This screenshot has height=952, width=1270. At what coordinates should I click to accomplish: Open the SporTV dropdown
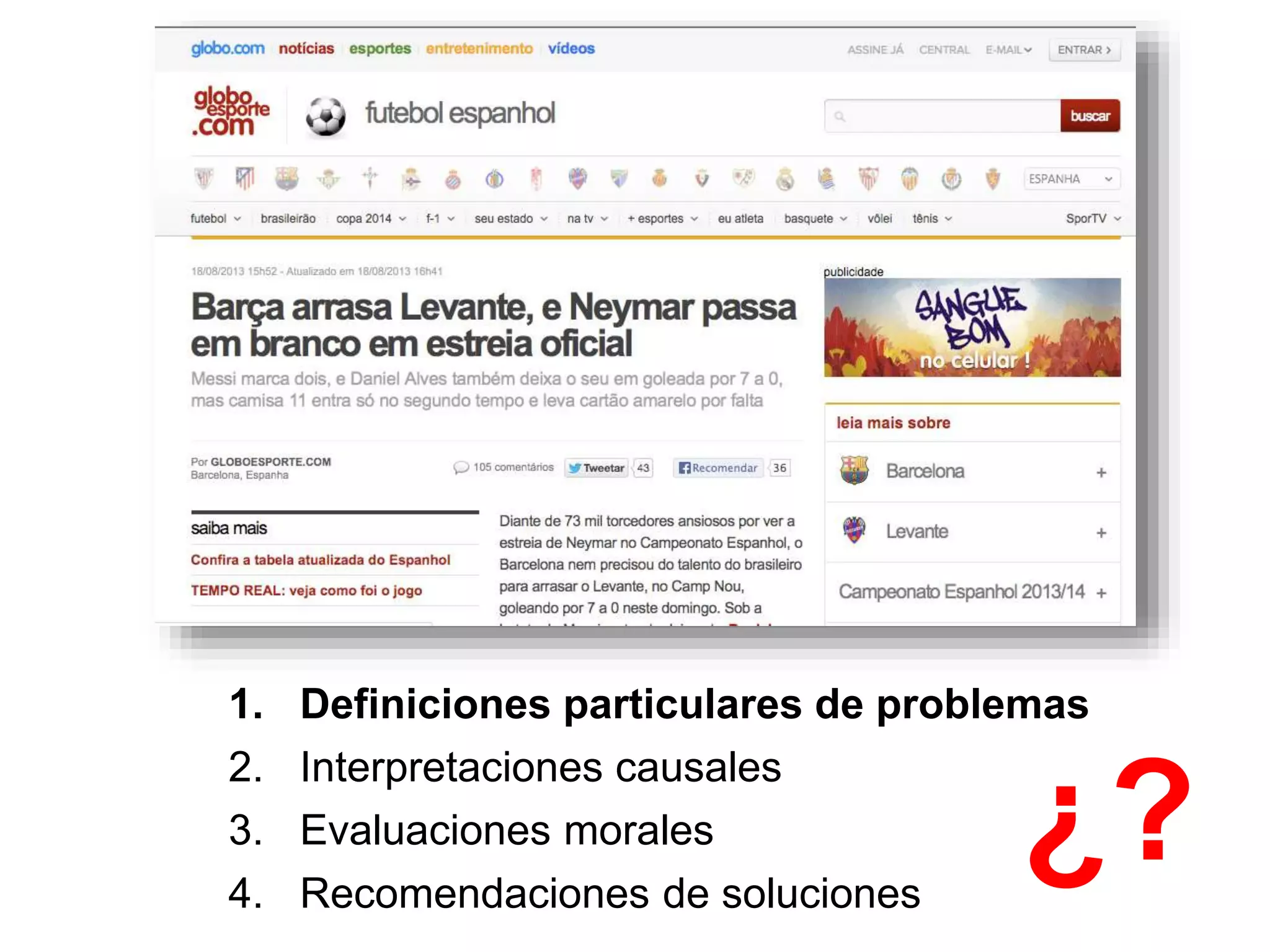(1093, 218)
